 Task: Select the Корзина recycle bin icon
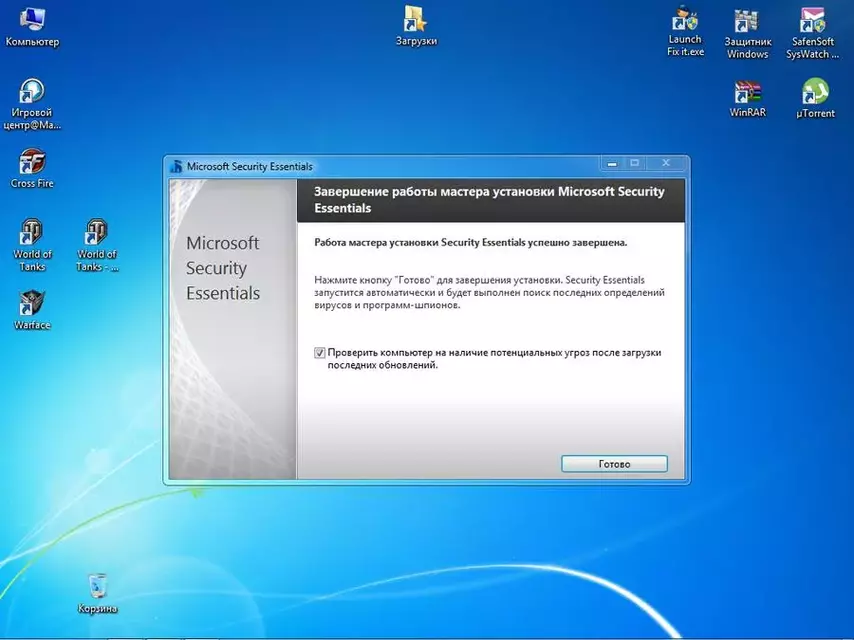[x=97, y=593]
